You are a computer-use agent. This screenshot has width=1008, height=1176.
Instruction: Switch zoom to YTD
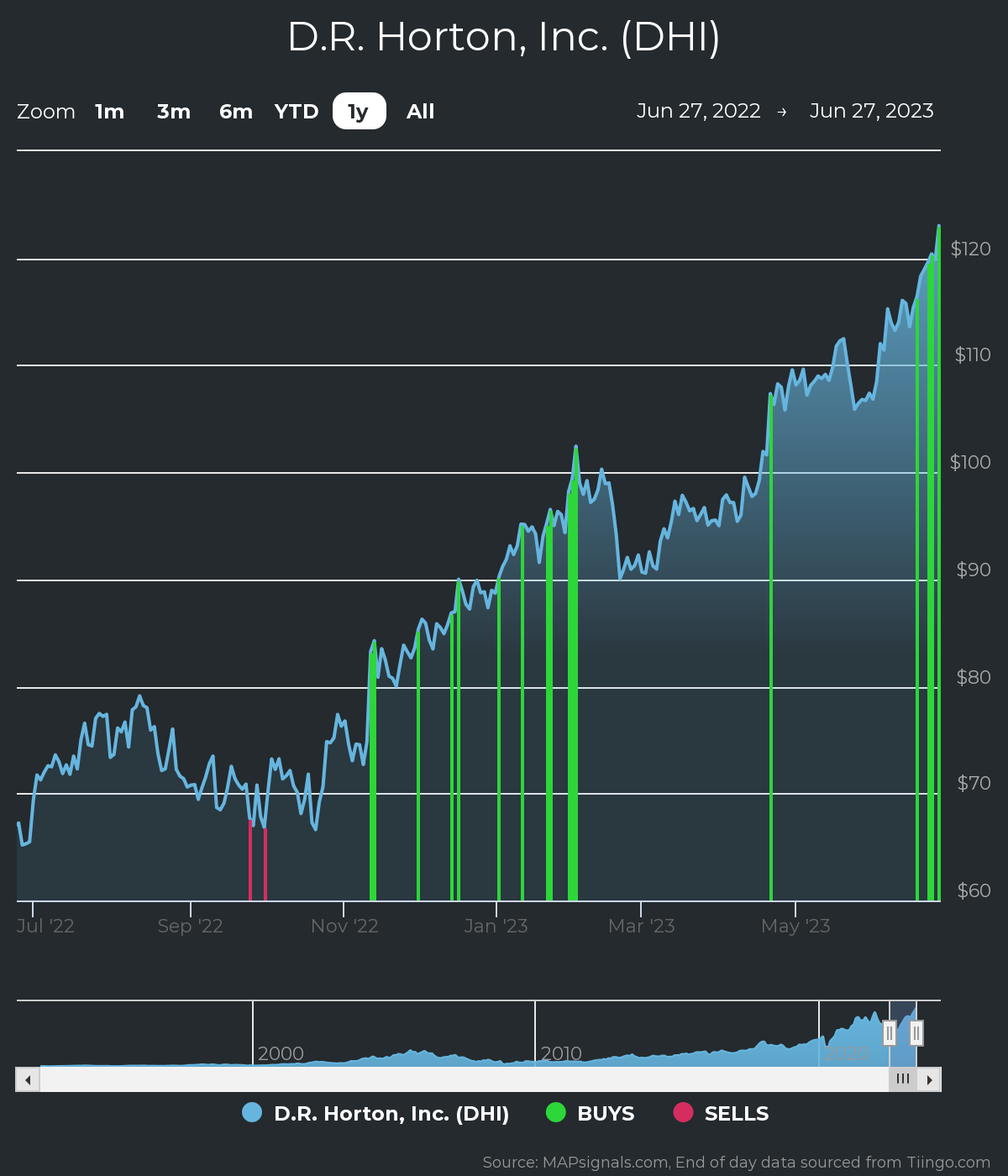[x=297, y=112]
